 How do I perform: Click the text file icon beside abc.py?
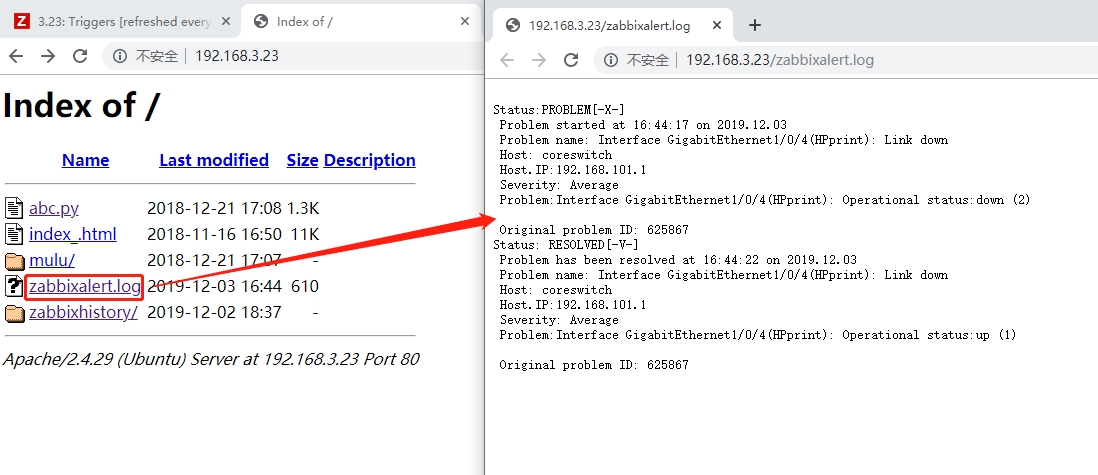(14, 208)
